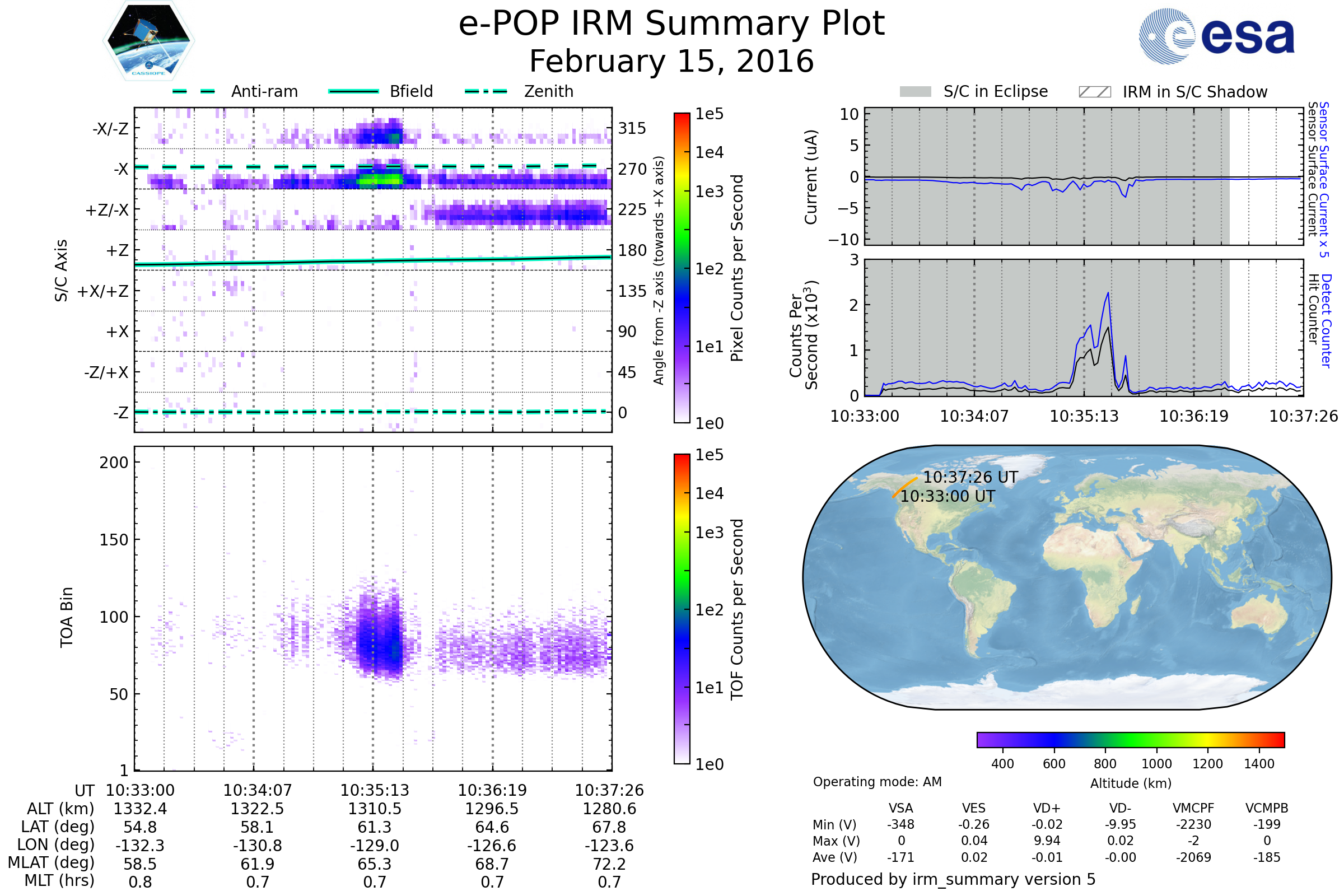
Task: Click the S/C in Eclipse gray legend patch
Action: 915,92
